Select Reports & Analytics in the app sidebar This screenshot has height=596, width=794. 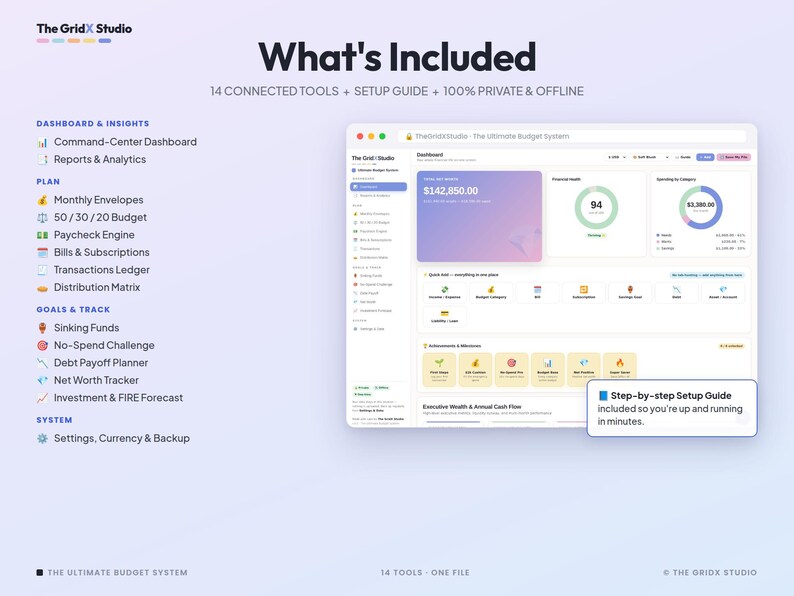click(378, 195)
